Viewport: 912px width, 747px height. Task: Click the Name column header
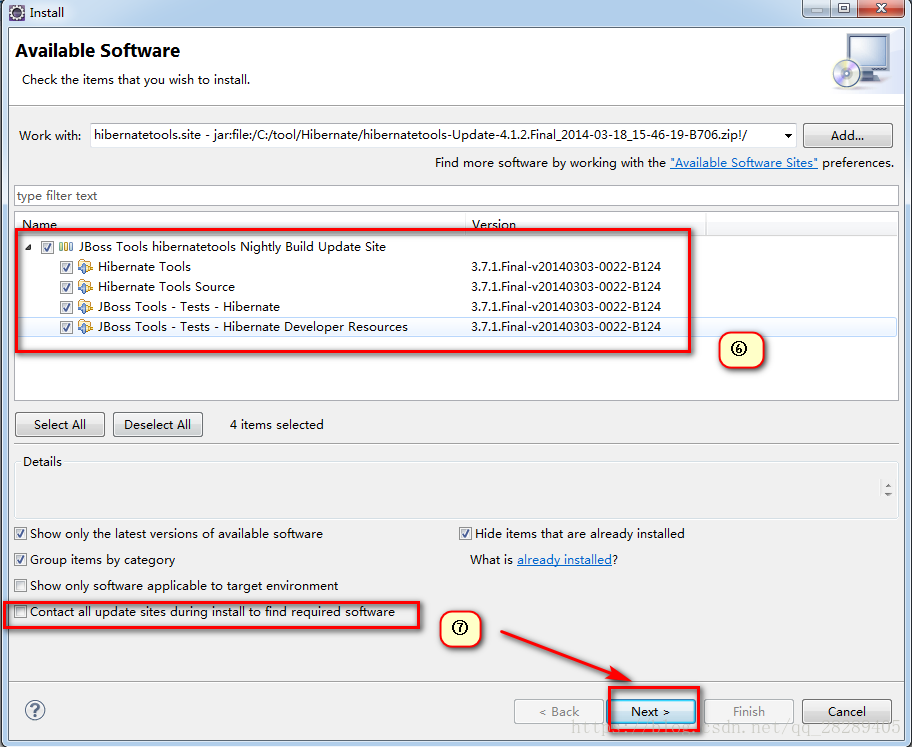240,224
